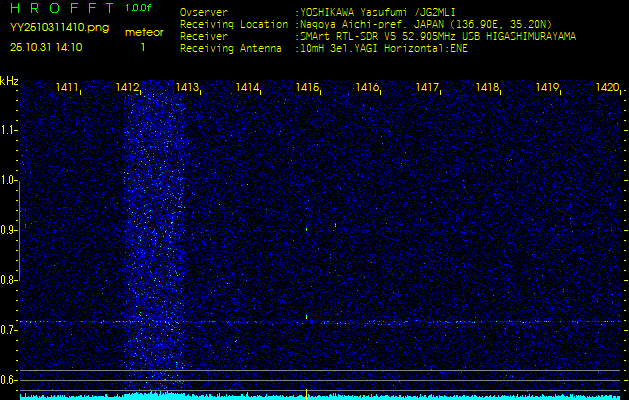Click the bright meteor echo burst
Screen dimensions: 629x400
152,230
